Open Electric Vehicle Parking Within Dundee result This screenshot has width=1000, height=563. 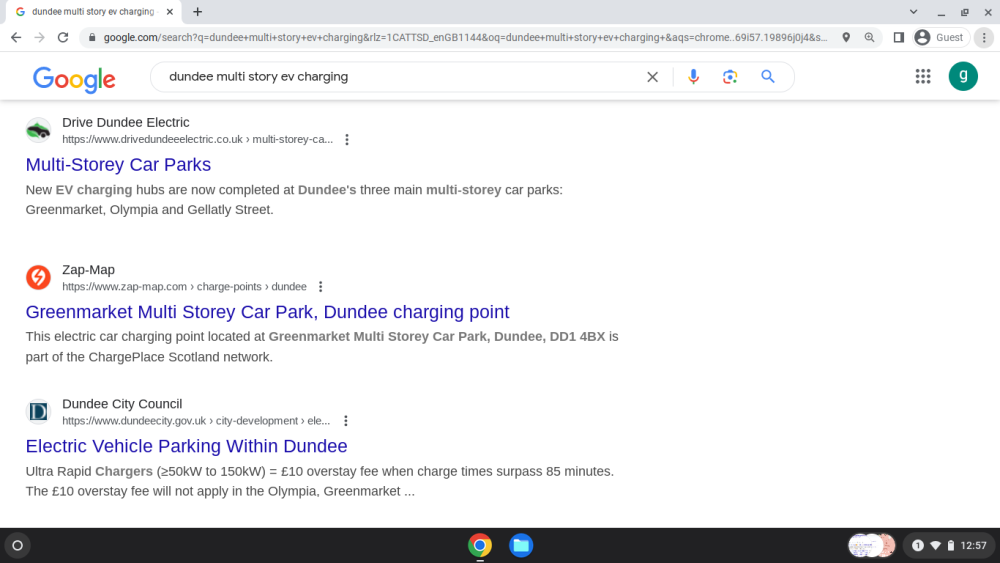pos(186,446)
